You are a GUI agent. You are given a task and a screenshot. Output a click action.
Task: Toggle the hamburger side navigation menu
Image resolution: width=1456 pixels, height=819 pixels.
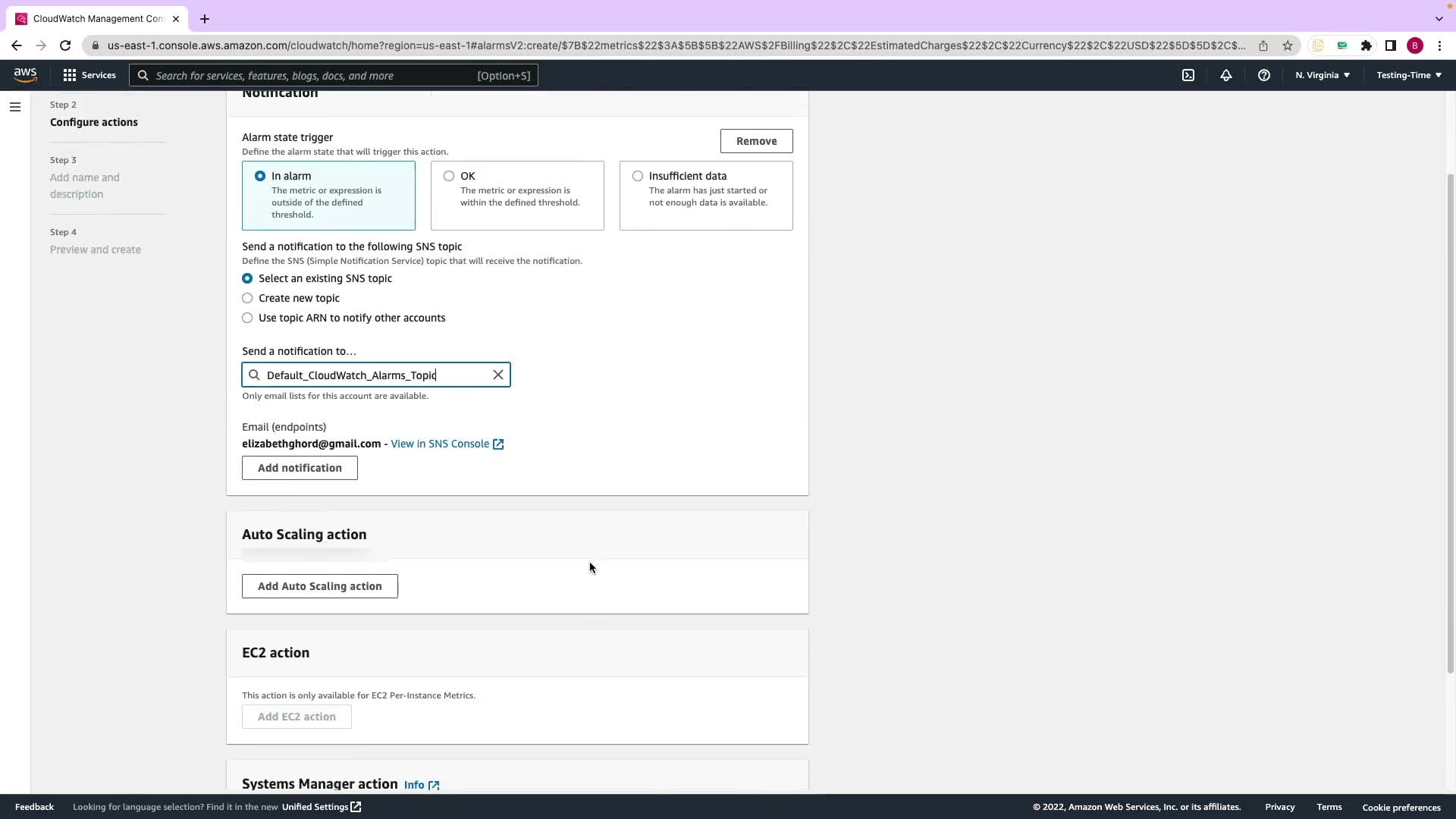tap(14, 107)
